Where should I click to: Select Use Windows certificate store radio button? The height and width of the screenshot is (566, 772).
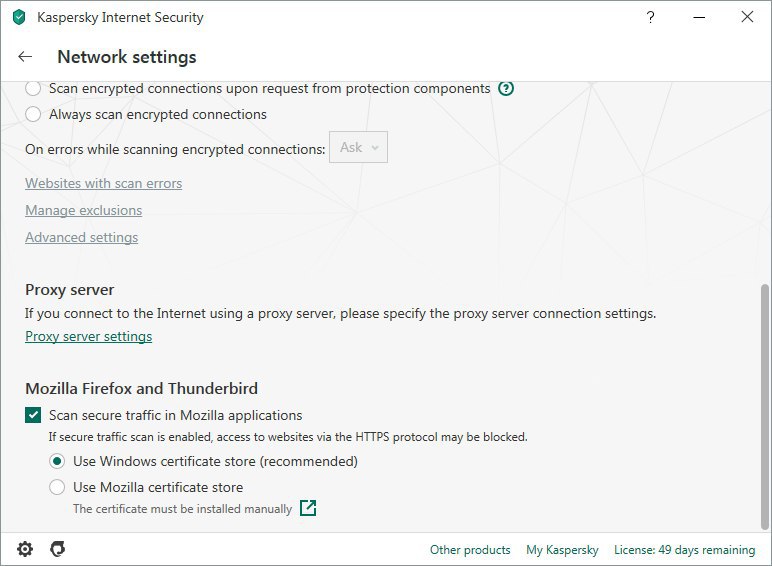click(x=57, y=461)
